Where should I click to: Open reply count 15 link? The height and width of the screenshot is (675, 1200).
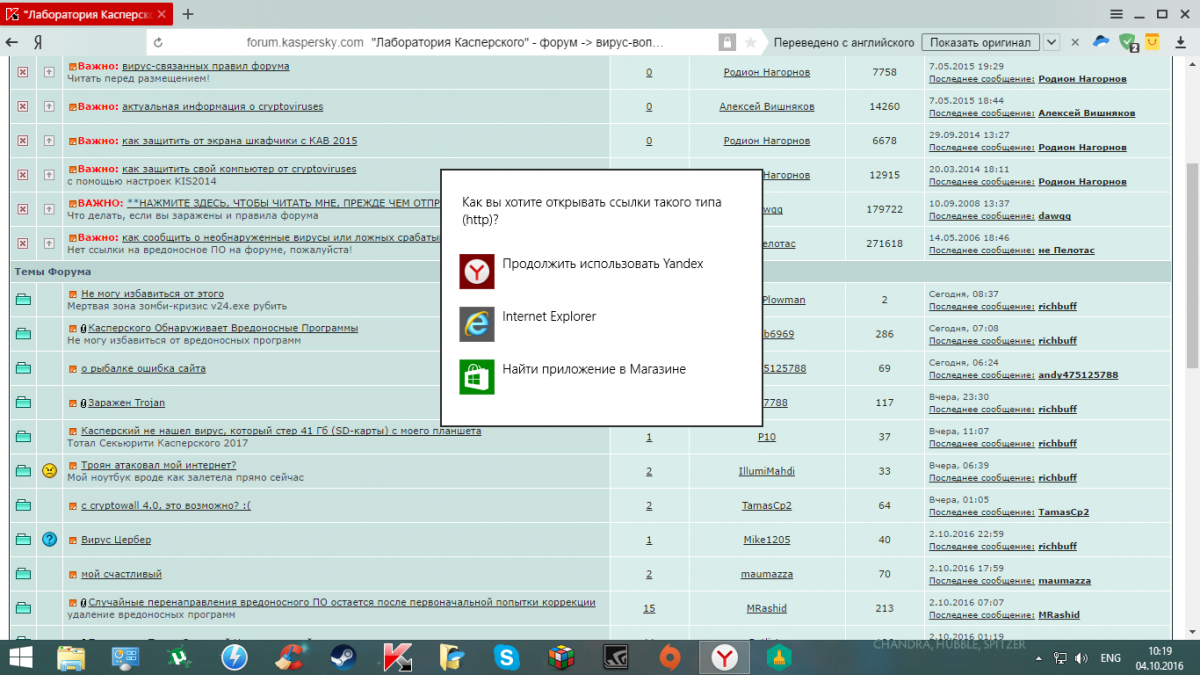pos(649,608)
